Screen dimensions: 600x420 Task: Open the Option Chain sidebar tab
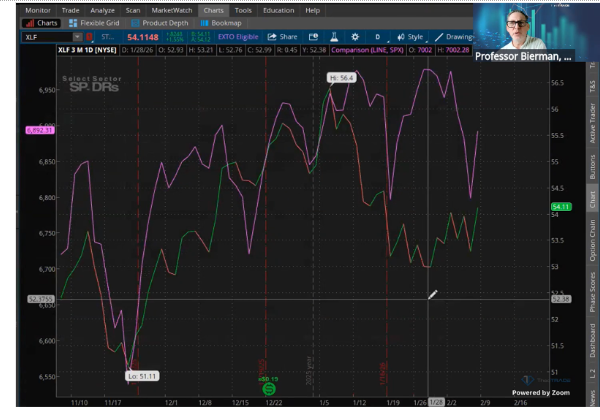click(x=592, y=240)
